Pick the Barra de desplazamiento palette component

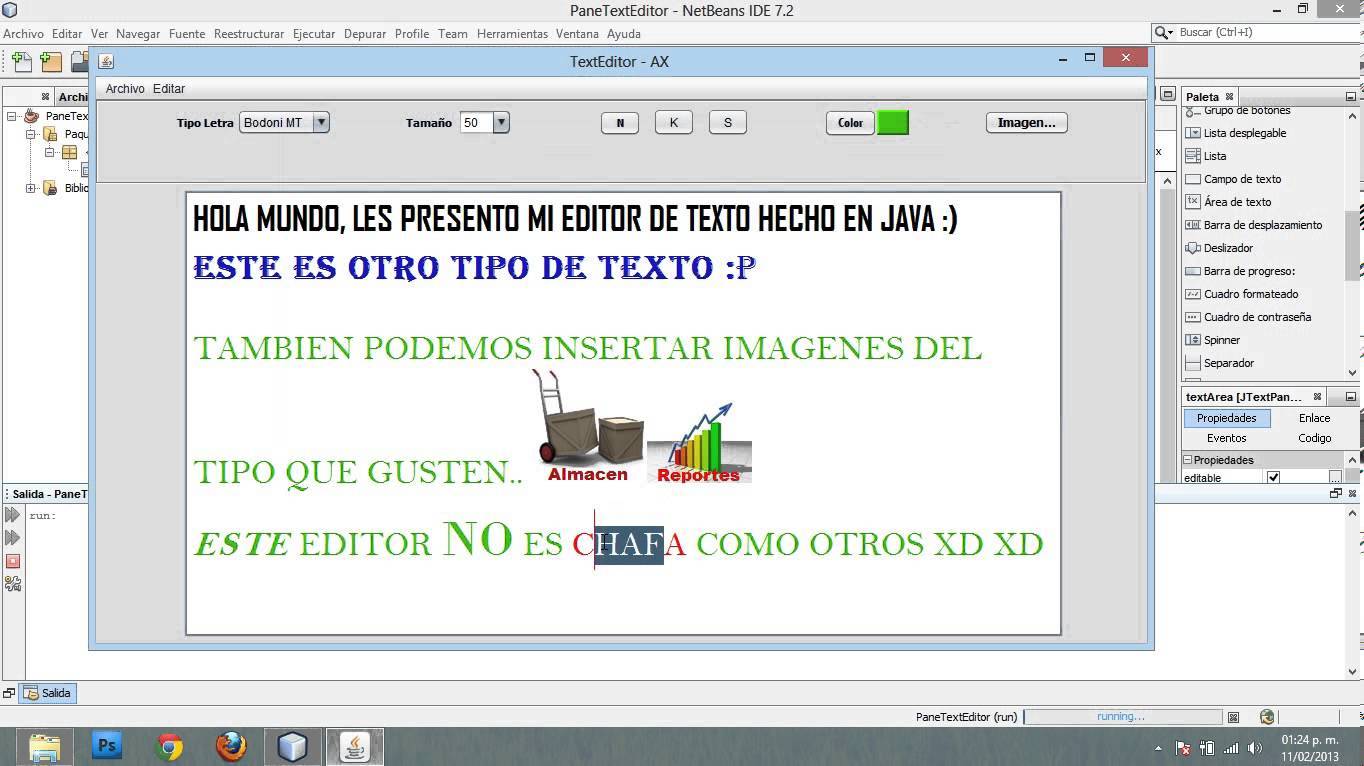tap(1253, 225)
